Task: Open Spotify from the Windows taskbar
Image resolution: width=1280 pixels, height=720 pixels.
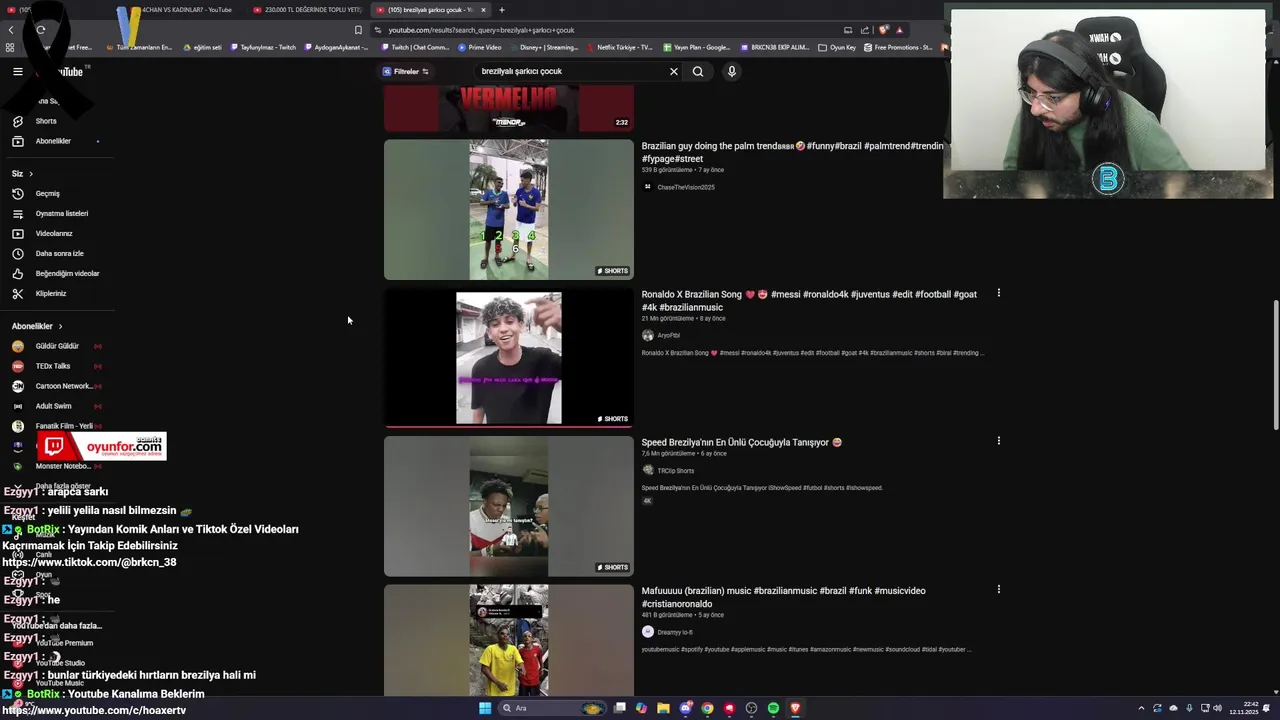Action: pyautogui.click(x=773, y=708)
